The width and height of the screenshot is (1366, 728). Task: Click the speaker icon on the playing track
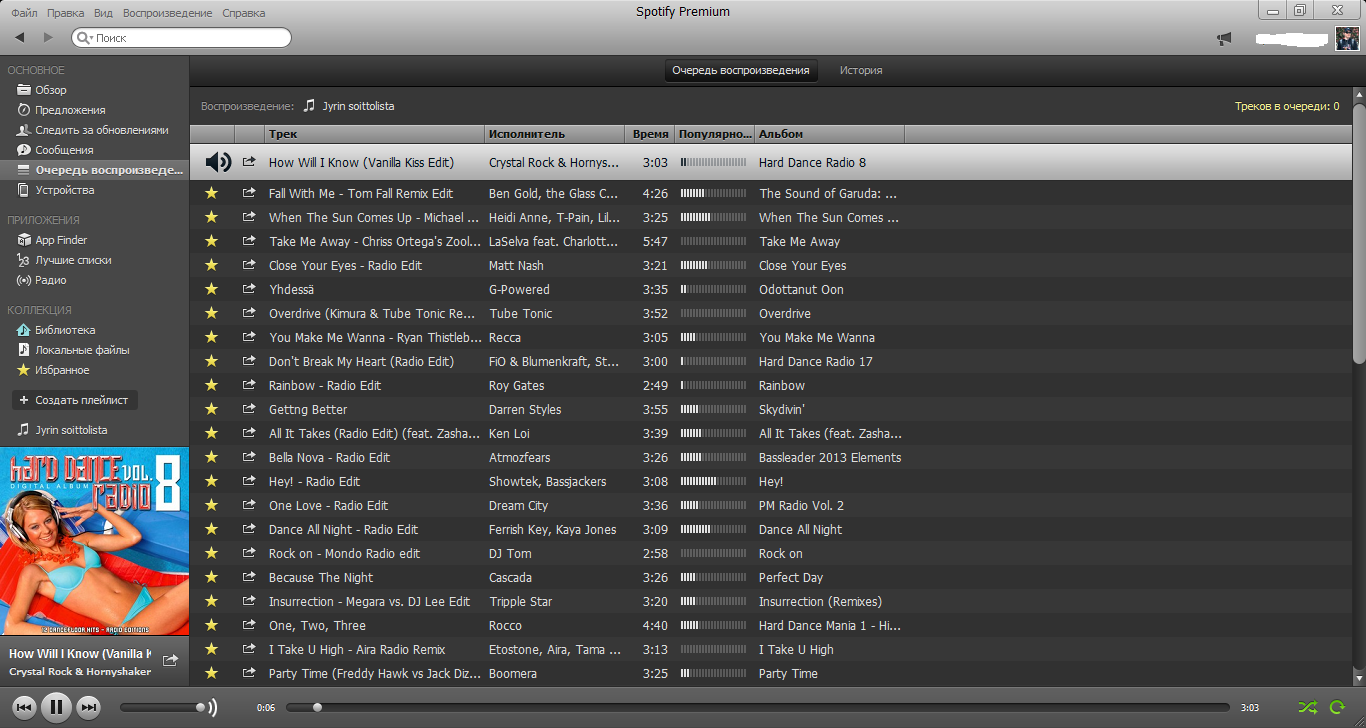(x=218, y=162)
